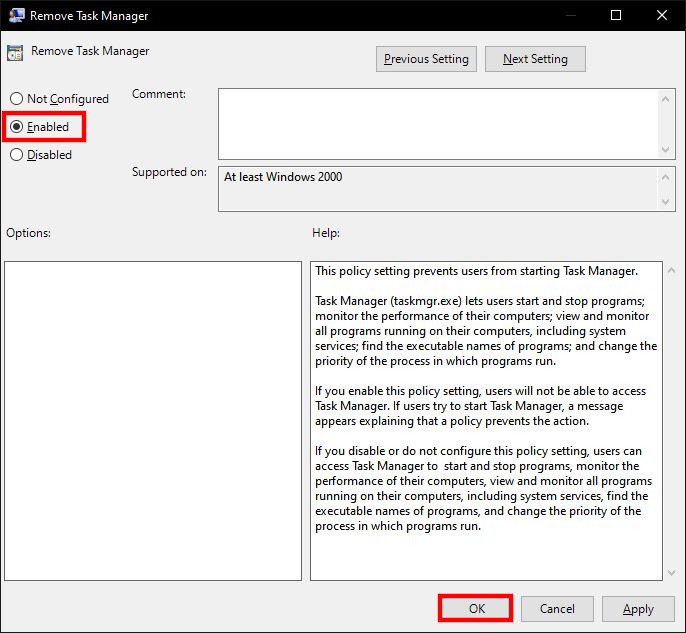The height and width of the screenshot is (633, 686).
Task: Click the empty Options pane
Action: click(153, 421)
